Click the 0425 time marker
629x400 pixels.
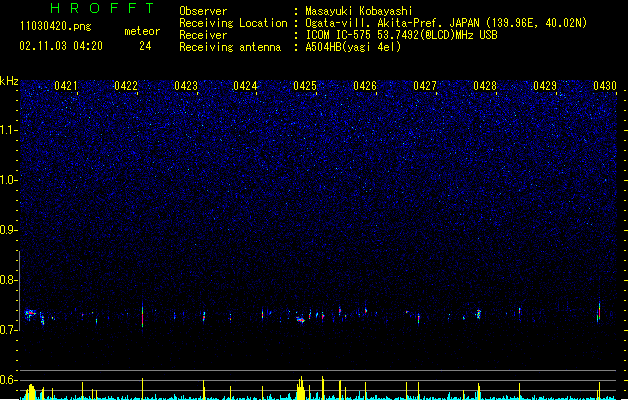(305, 86)
